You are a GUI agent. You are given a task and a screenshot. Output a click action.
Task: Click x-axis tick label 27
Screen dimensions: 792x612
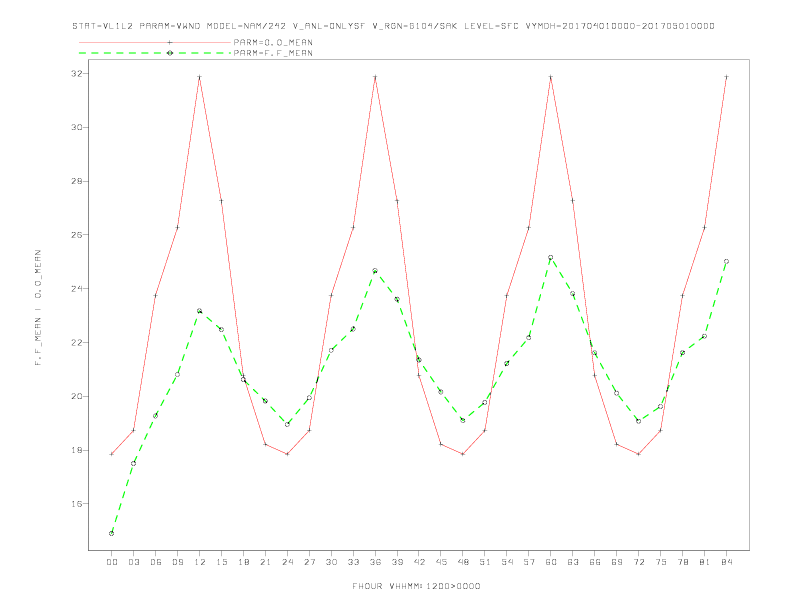click(309, 562)
